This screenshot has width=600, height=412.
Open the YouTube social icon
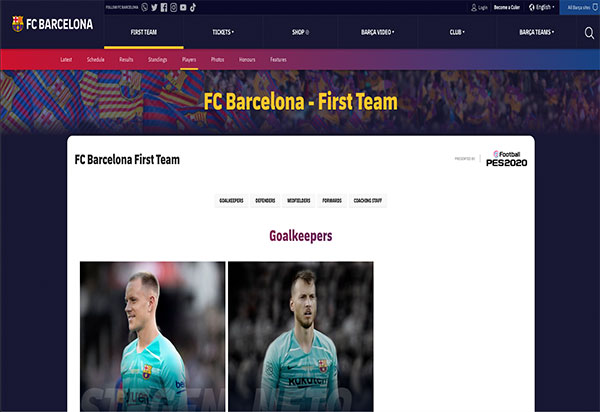(x=183, y=7)
